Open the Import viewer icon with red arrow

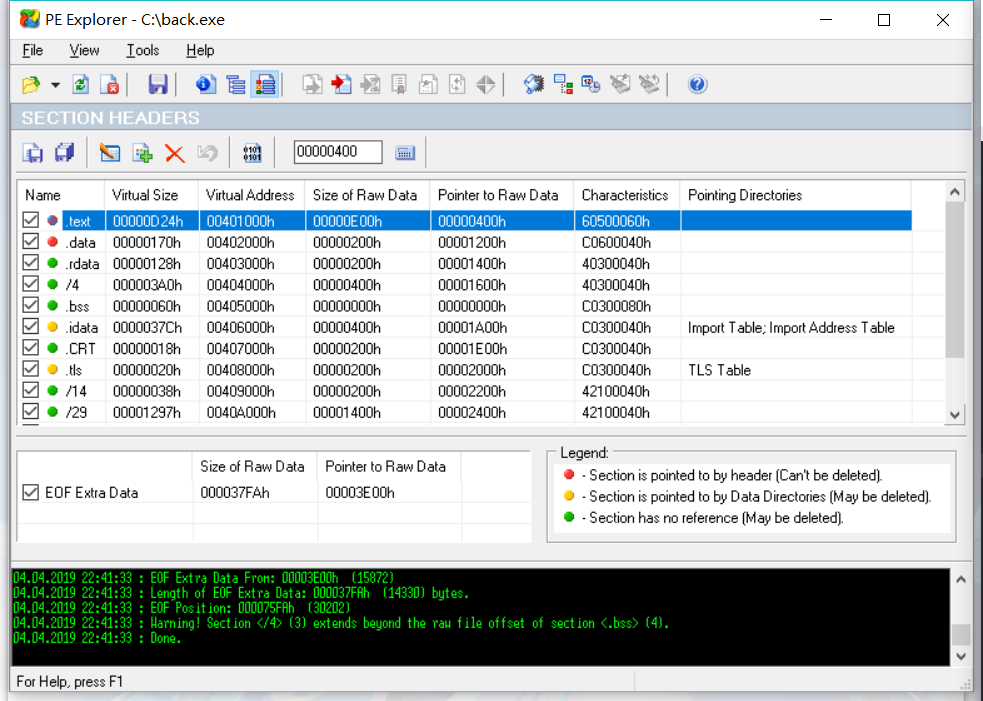tap(341, 85)
